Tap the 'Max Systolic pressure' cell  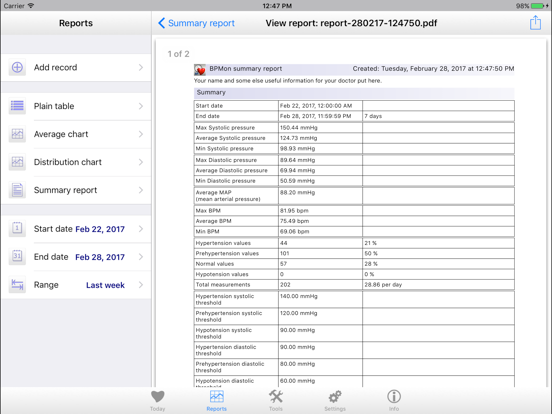click(236, 127)
